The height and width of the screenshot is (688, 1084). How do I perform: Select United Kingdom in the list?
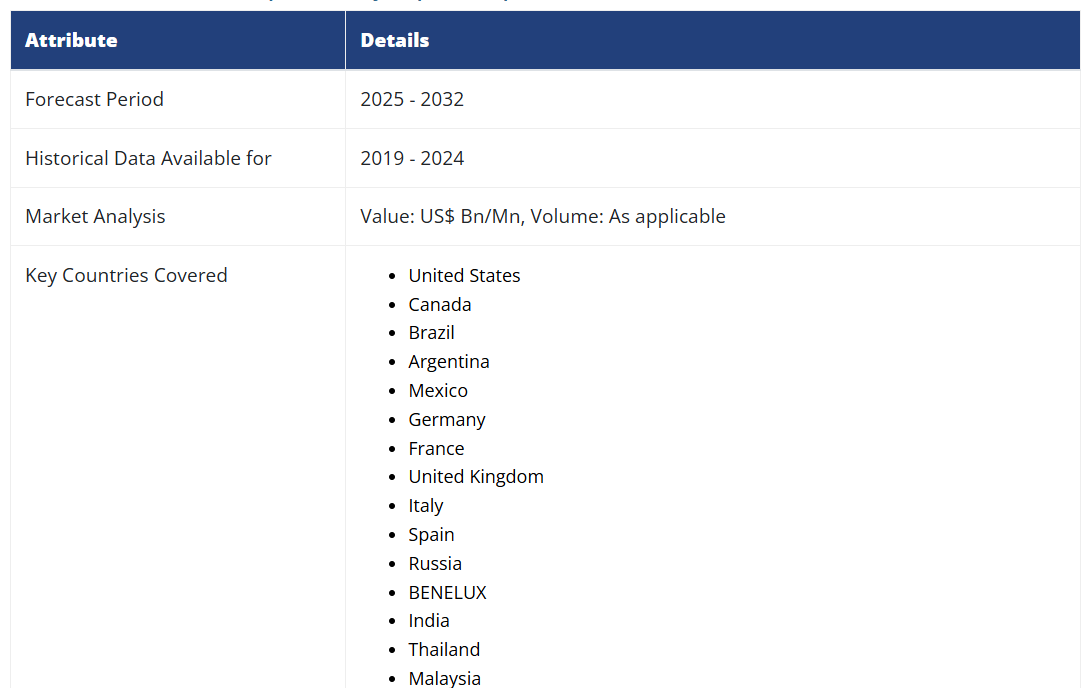click(x=476, y=476)
